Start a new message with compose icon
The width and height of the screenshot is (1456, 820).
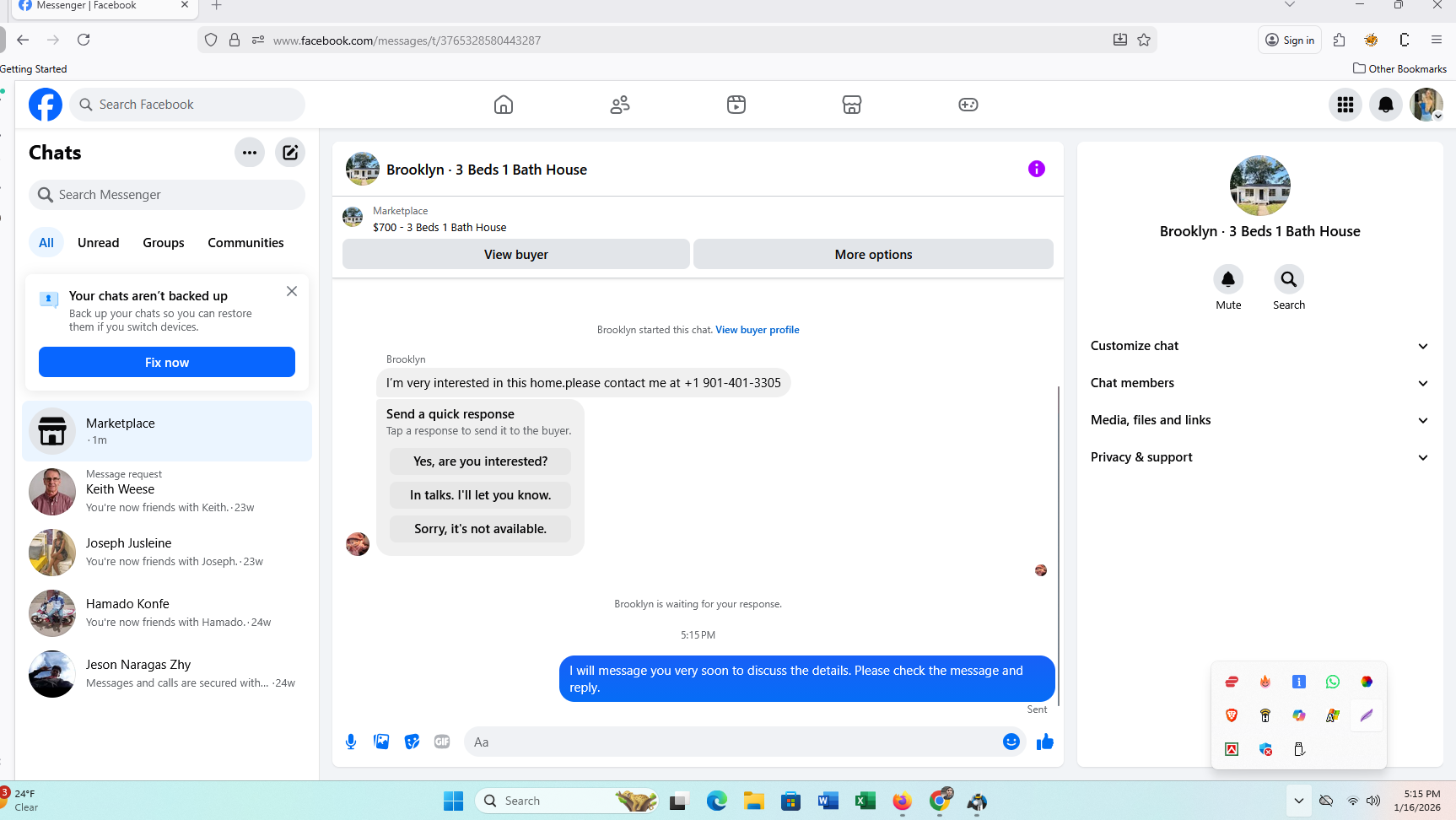[290, 153]
